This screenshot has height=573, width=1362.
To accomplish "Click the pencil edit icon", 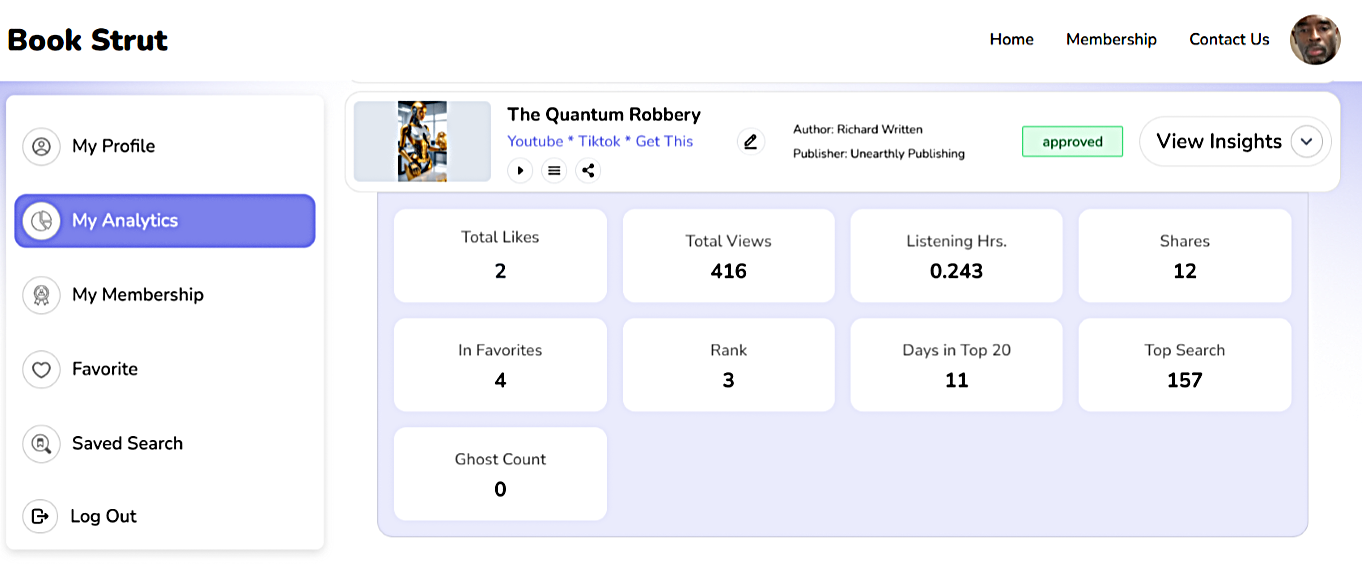I will [x=751, y=142].
